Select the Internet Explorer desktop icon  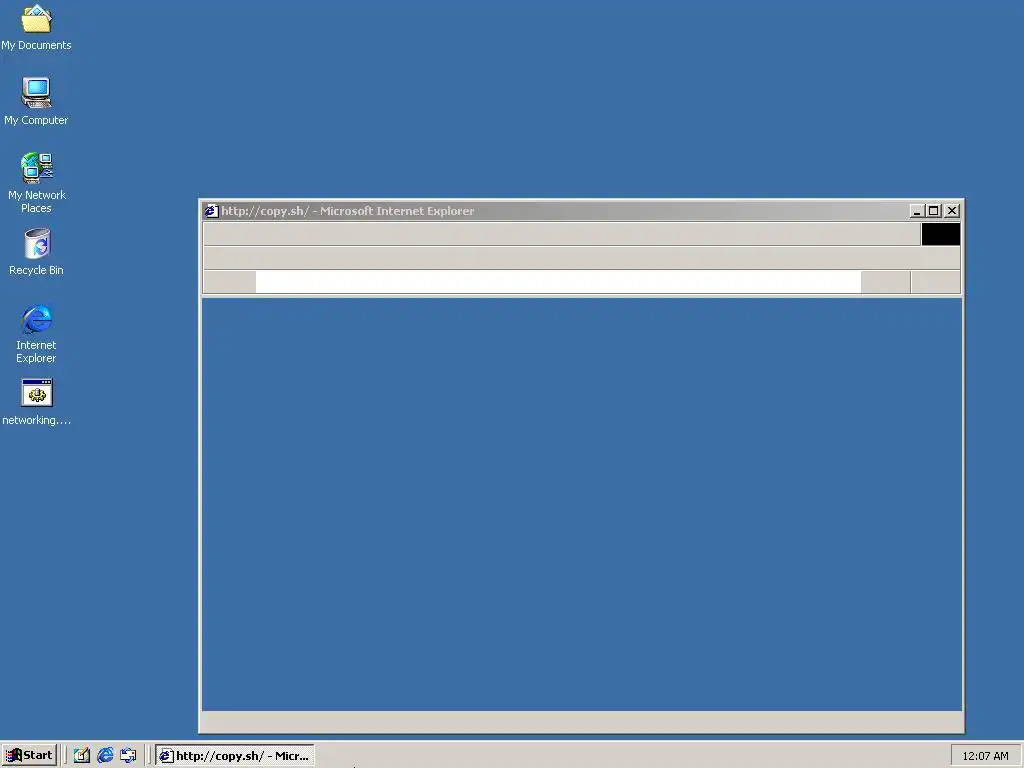(37, 333)
